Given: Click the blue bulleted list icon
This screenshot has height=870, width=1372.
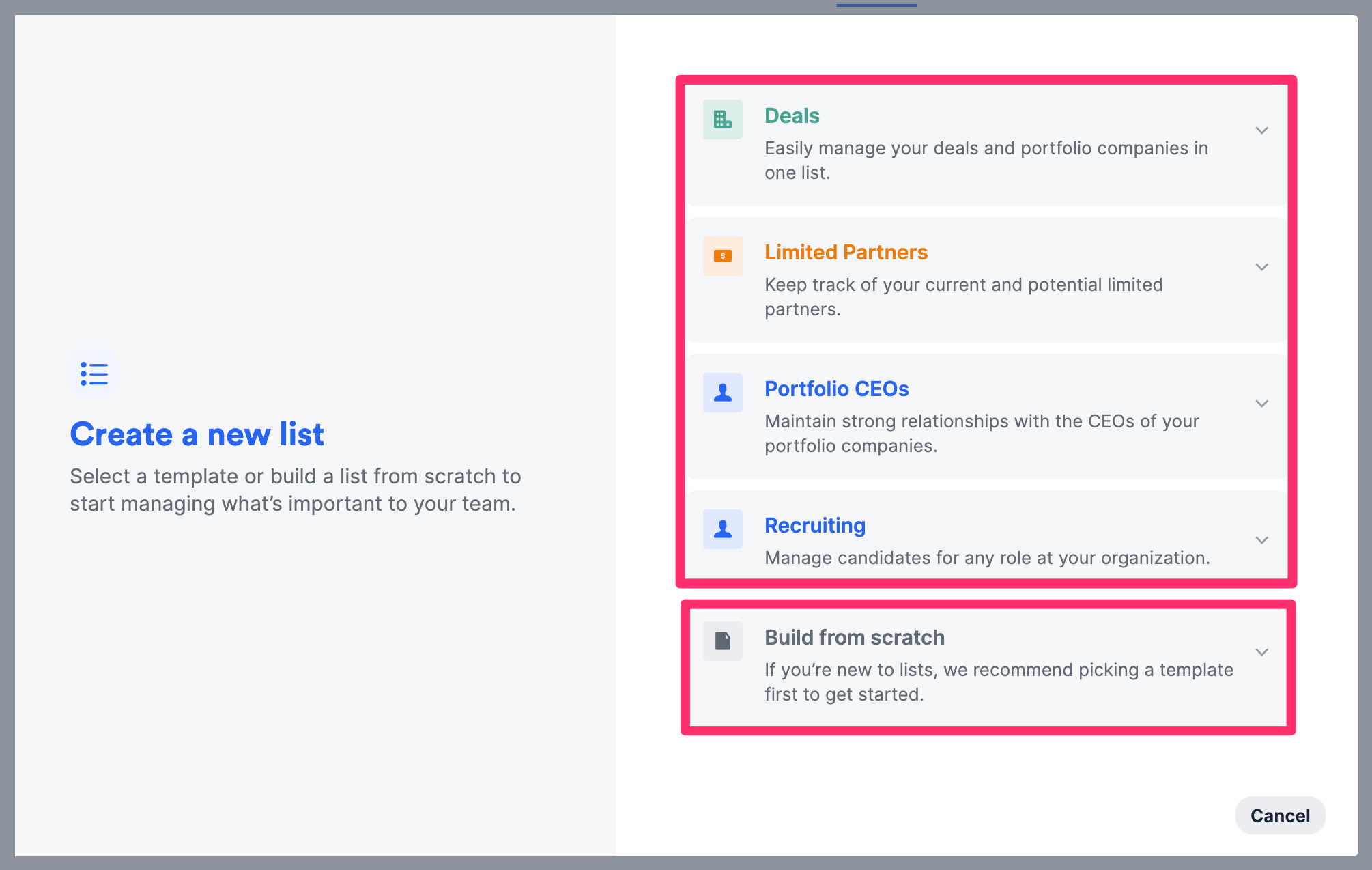Looking at the screenshot, I should pyautogui.click(x=94, y=374).
